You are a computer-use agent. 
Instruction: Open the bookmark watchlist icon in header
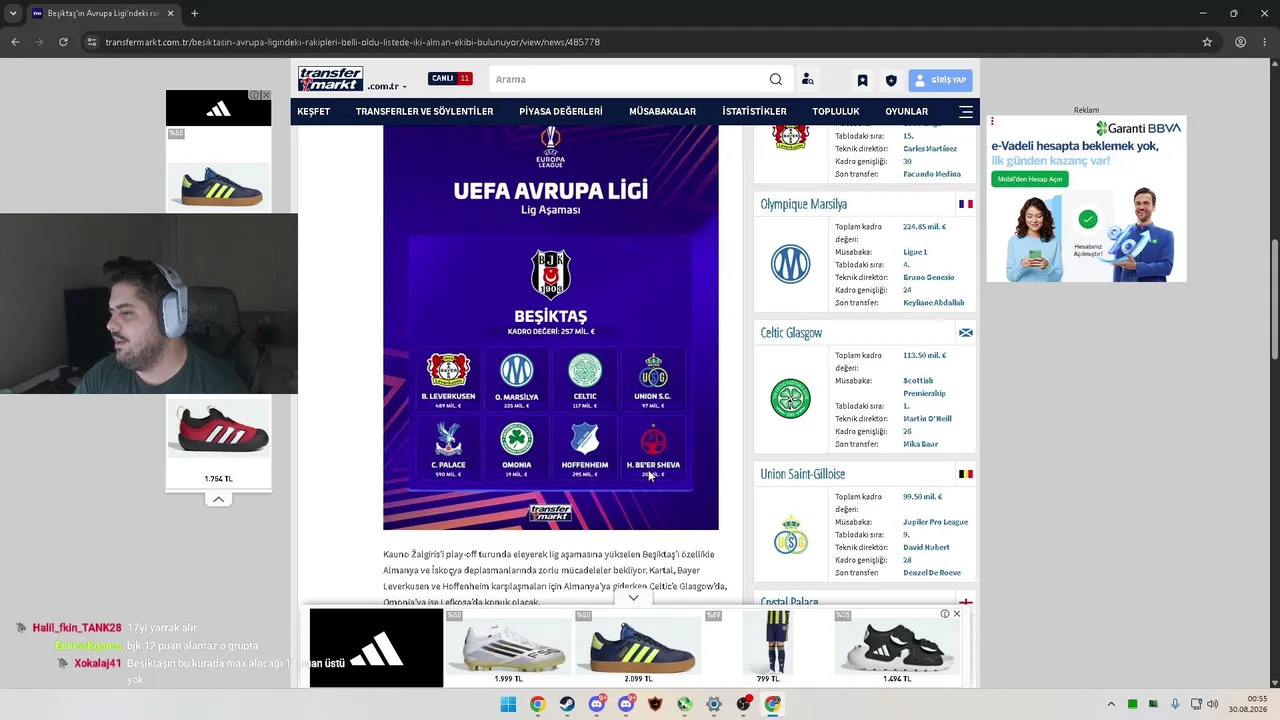pos(862,80)
